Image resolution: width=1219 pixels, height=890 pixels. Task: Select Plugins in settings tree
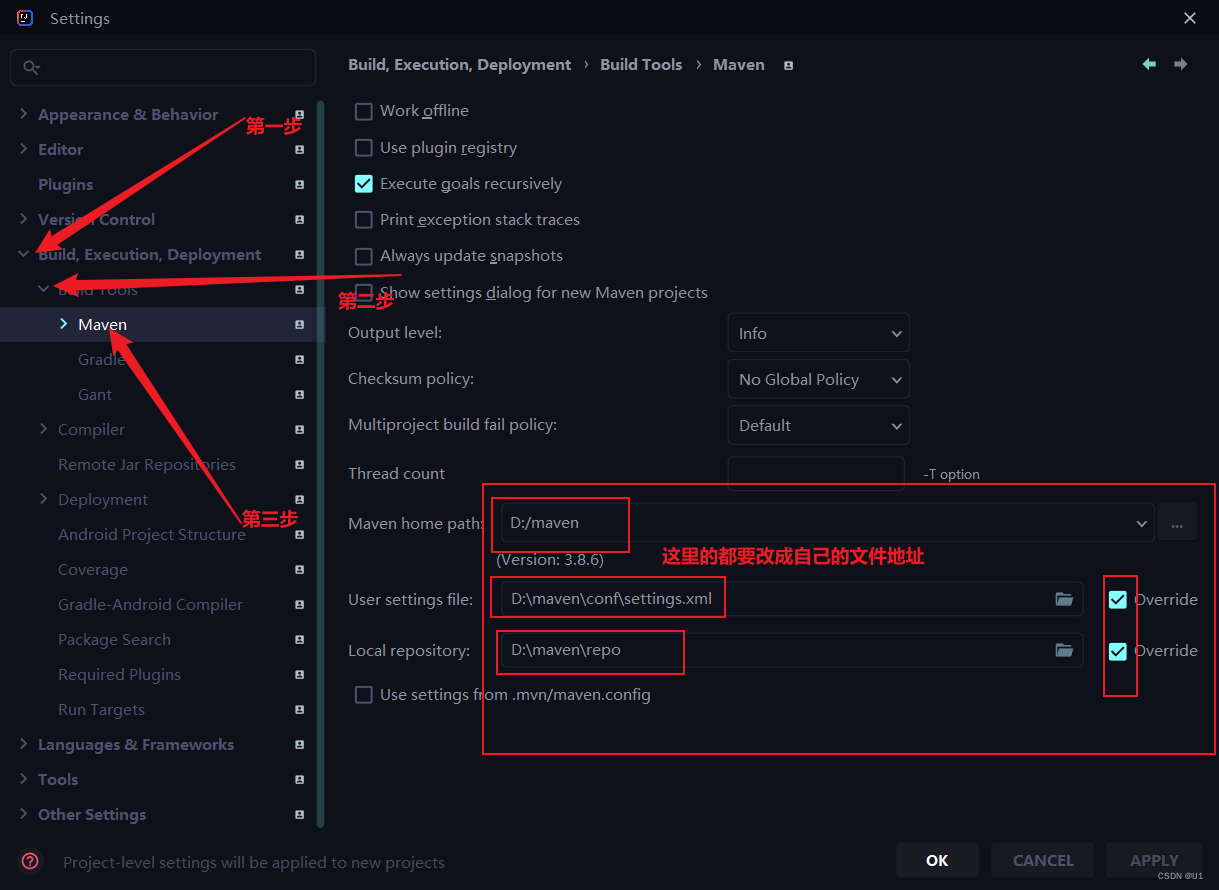(x=65, y=185)
